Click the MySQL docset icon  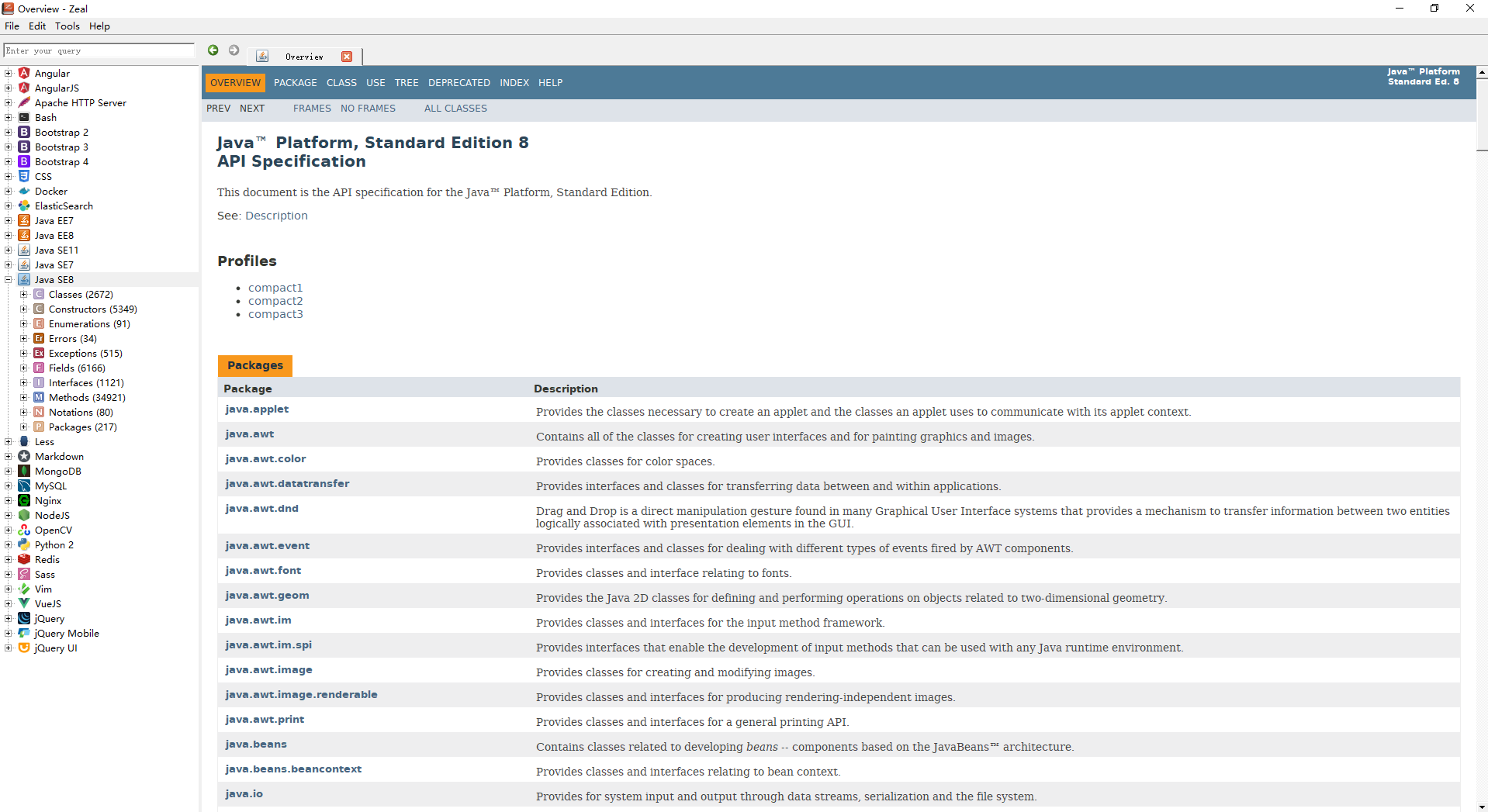[24, 486]
